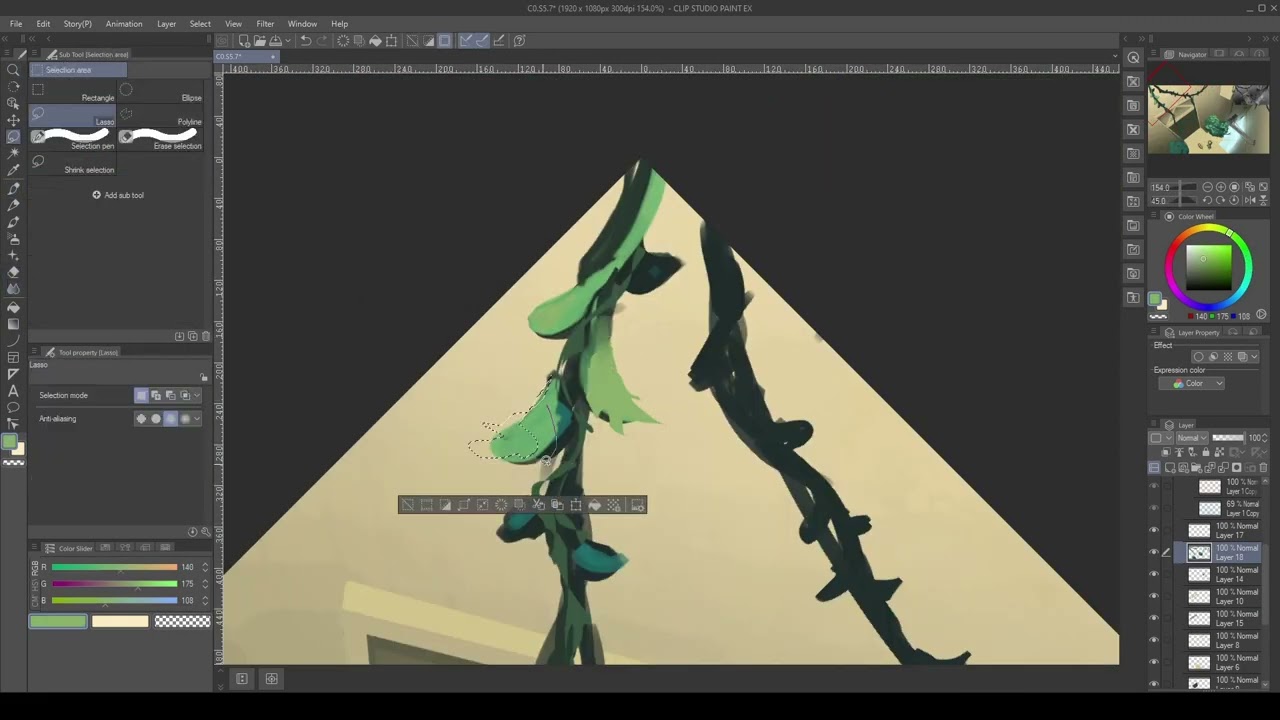This screenshot has height=720, width=1280.
Task: Select the Eraser tool in toolbar
Action: coord(13,272)
